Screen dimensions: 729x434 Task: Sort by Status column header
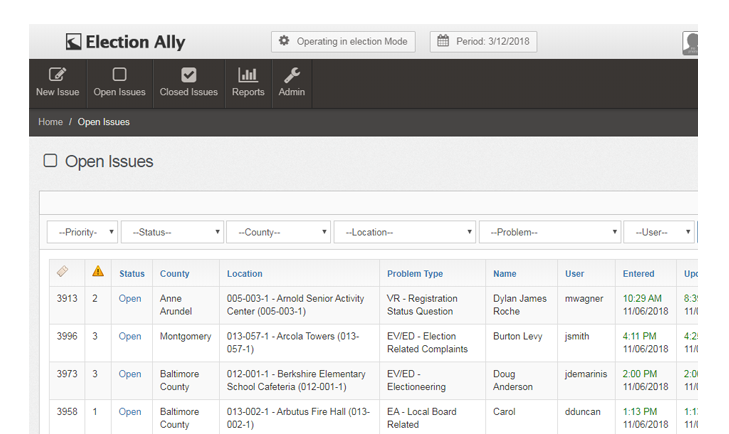point(132,274)
